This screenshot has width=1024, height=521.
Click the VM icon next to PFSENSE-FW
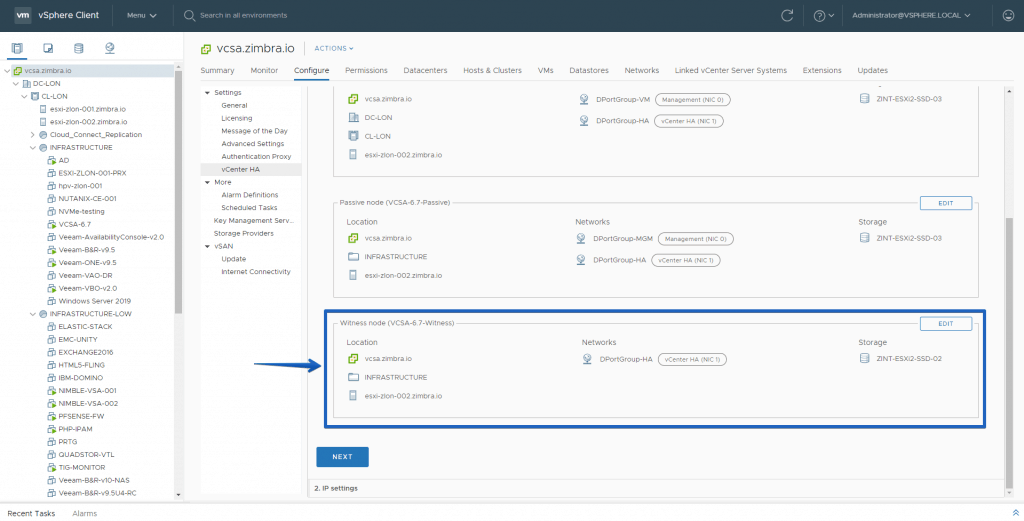[52, 416]
